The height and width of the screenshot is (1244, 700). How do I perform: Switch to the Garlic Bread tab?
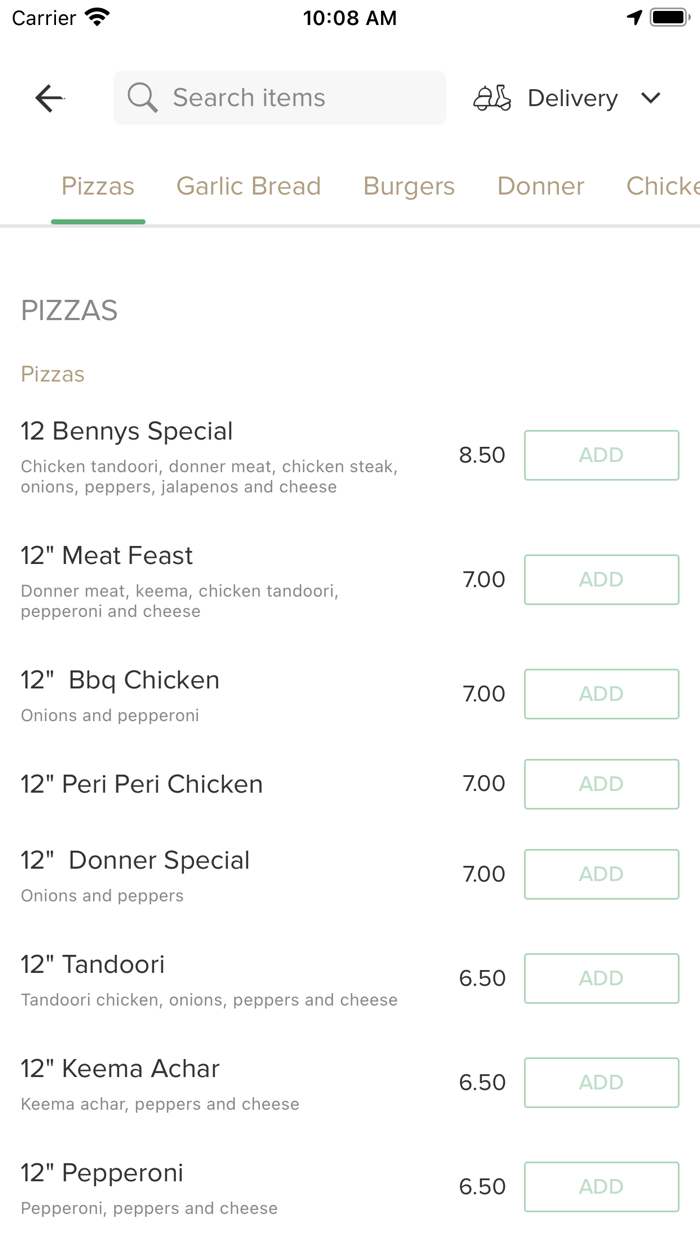point(248,186)
